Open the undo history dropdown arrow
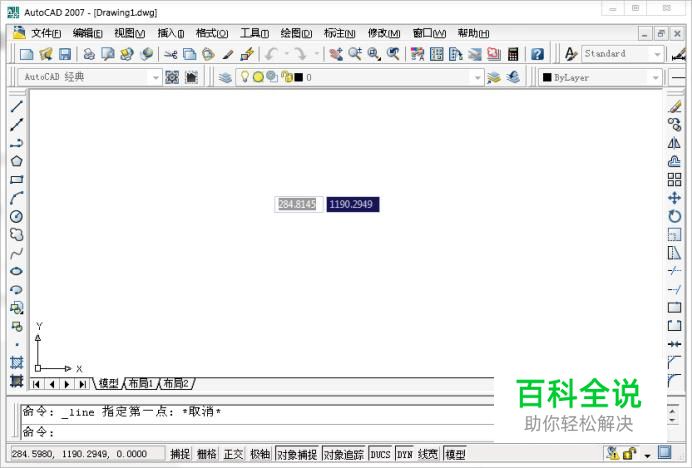This screenshot has width=692, height=468. point(286,54)
